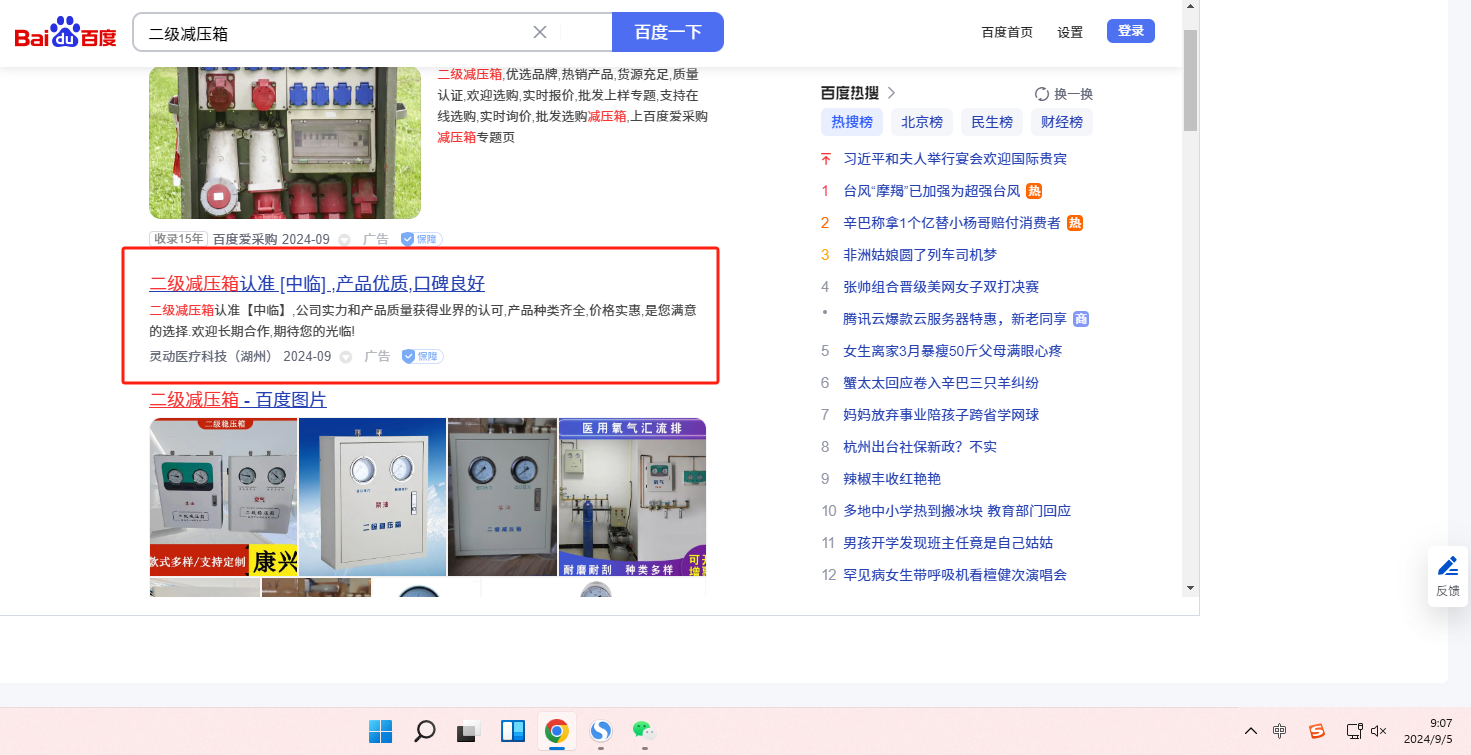Open hot search 辛巴称拿1个亿替小杨哥赔付消费者

pyautogui.click(x=952, y=223)
